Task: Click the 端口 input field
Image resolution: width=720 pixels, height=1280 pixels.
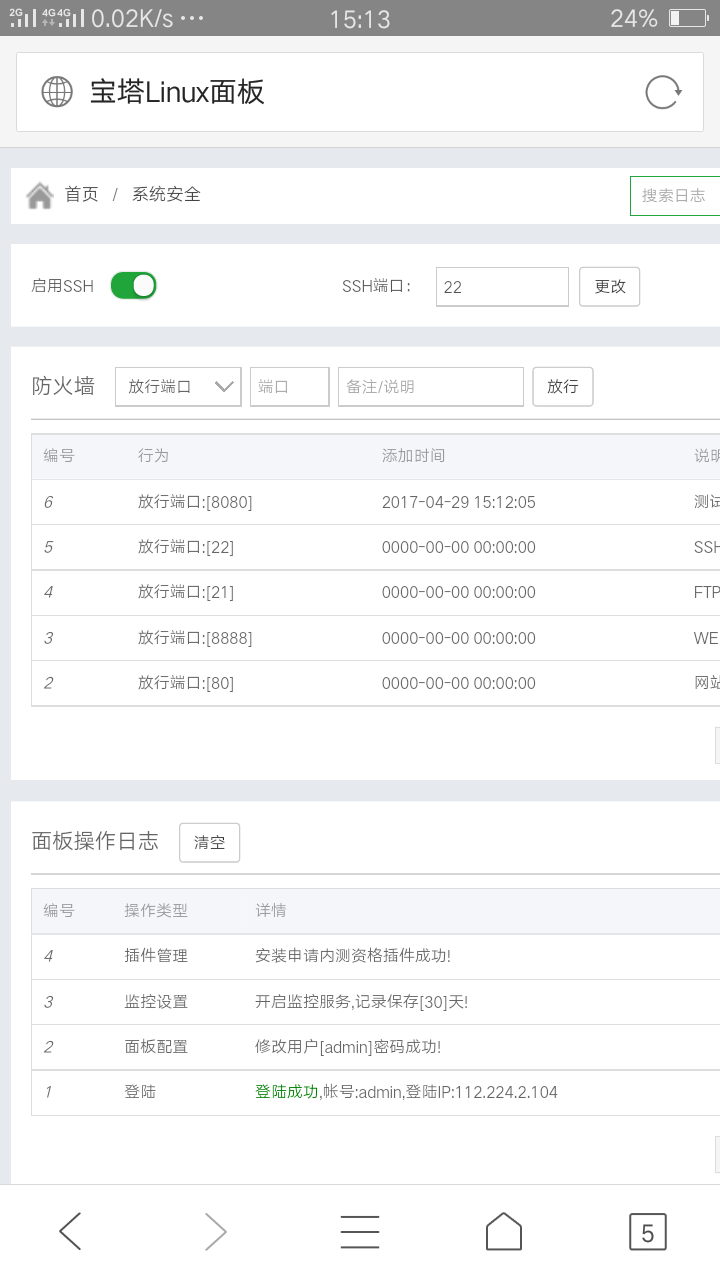Action: 290,387
